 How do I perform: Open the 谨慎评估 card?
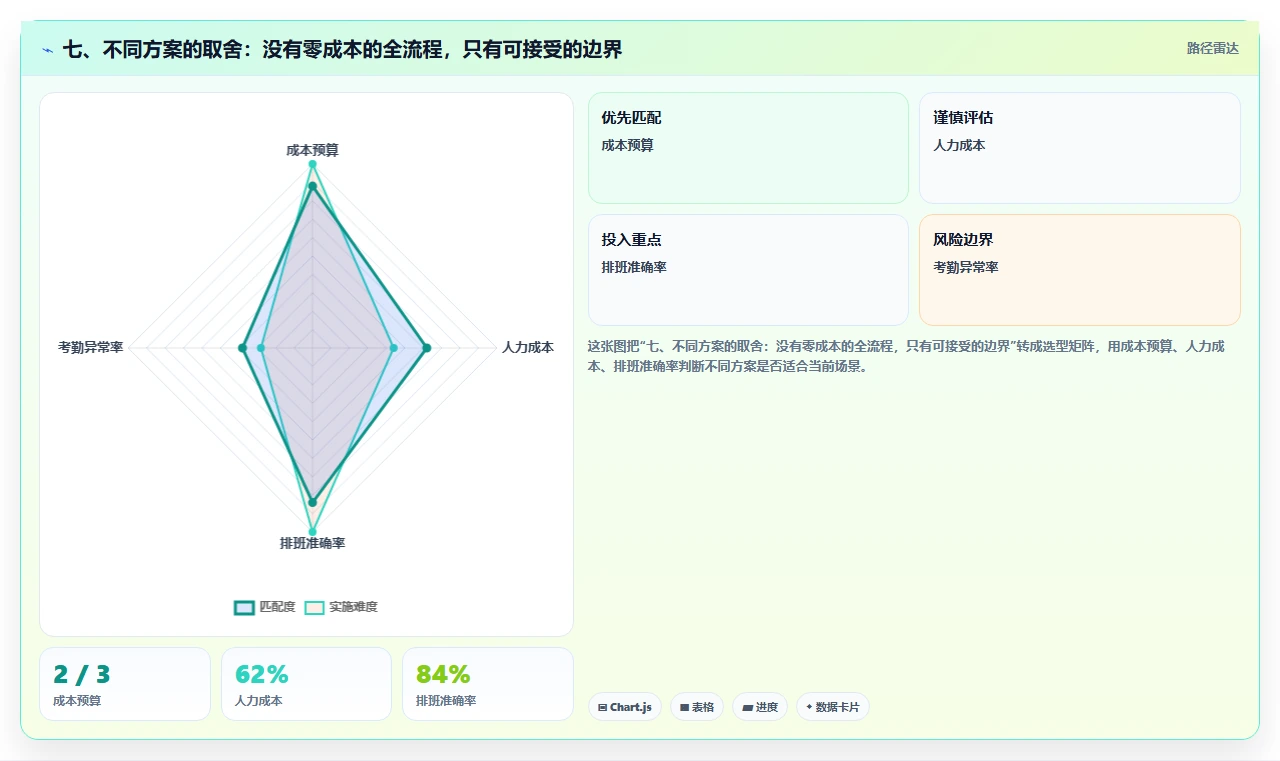[1080, 148]
